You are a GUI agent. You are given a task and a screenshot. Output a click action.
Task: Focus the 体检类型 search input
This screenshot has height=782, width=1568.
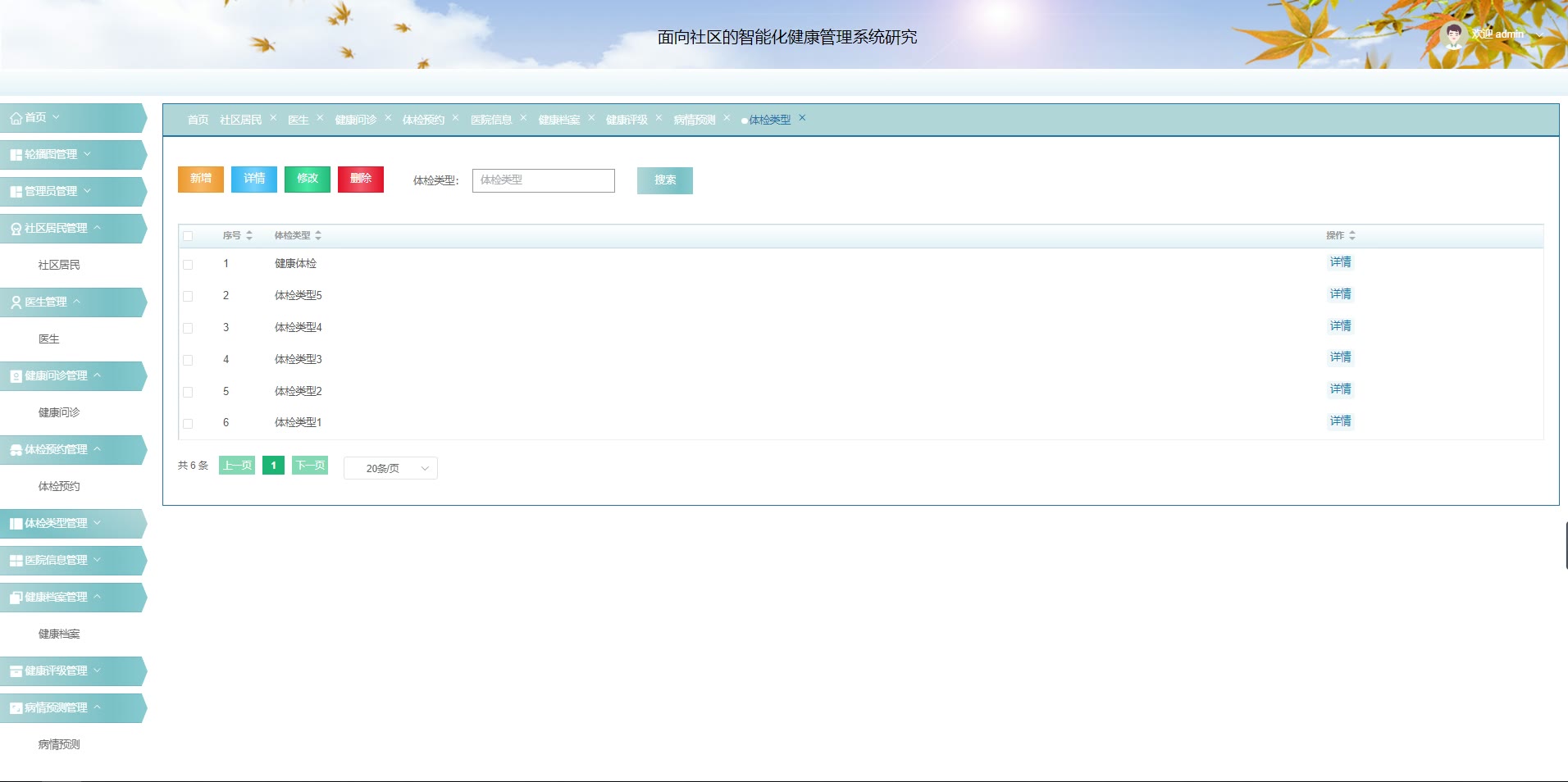point(544,180)
